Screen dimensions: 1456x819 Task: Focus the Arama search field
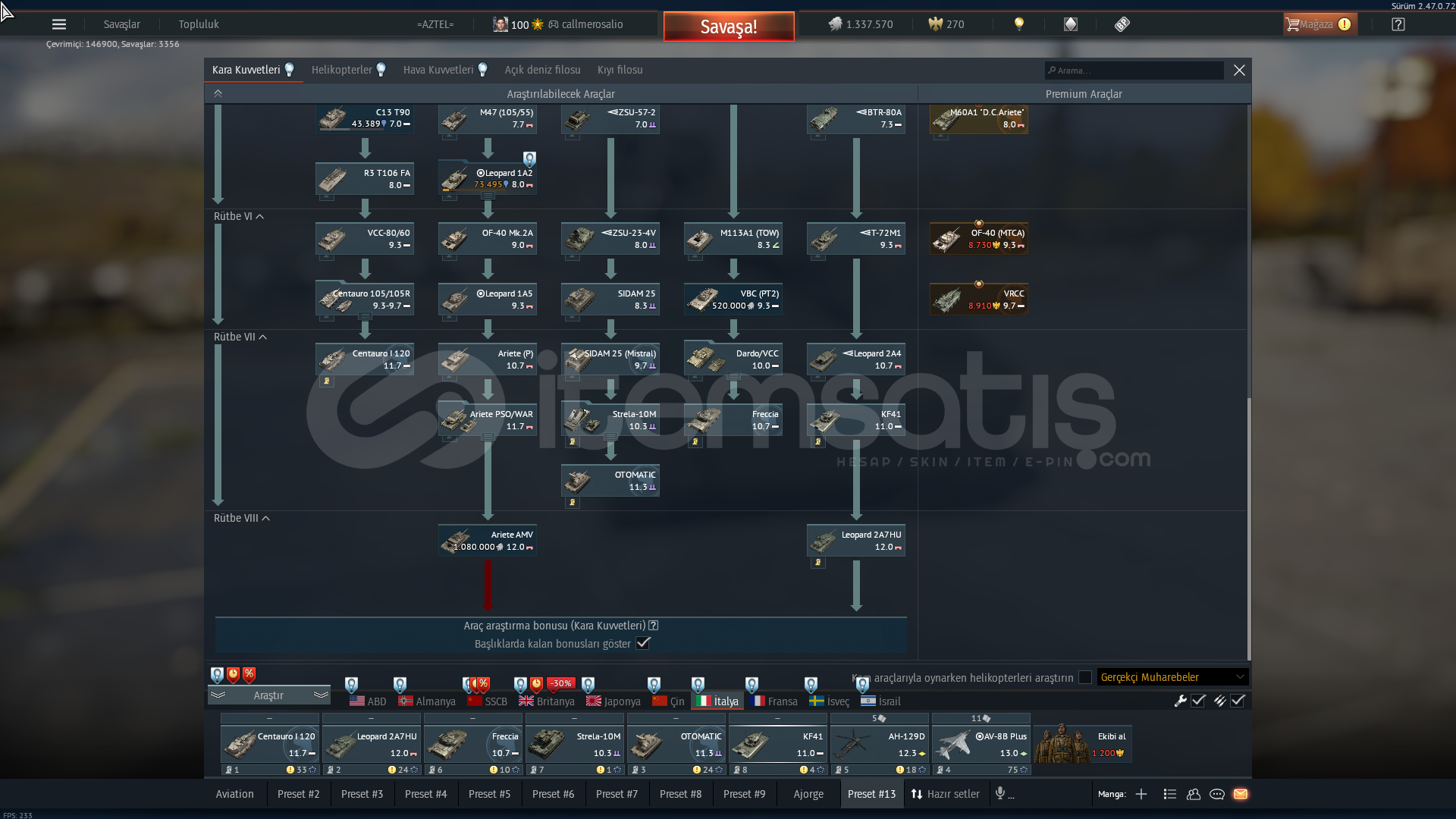[x=1134, y=70]
